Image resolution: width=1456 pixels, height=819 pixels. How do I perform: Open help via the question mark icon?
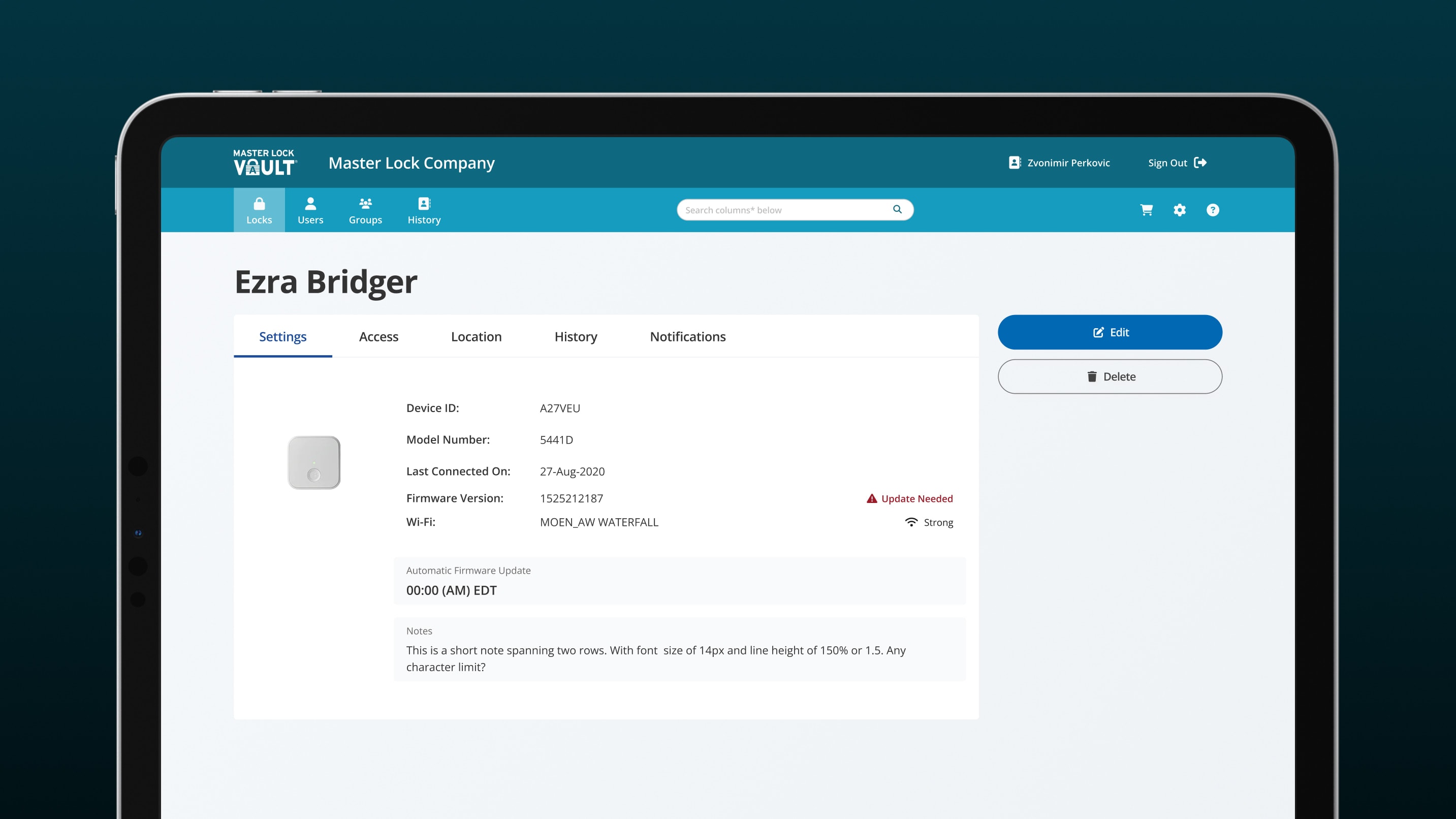tap(1212, 210)
